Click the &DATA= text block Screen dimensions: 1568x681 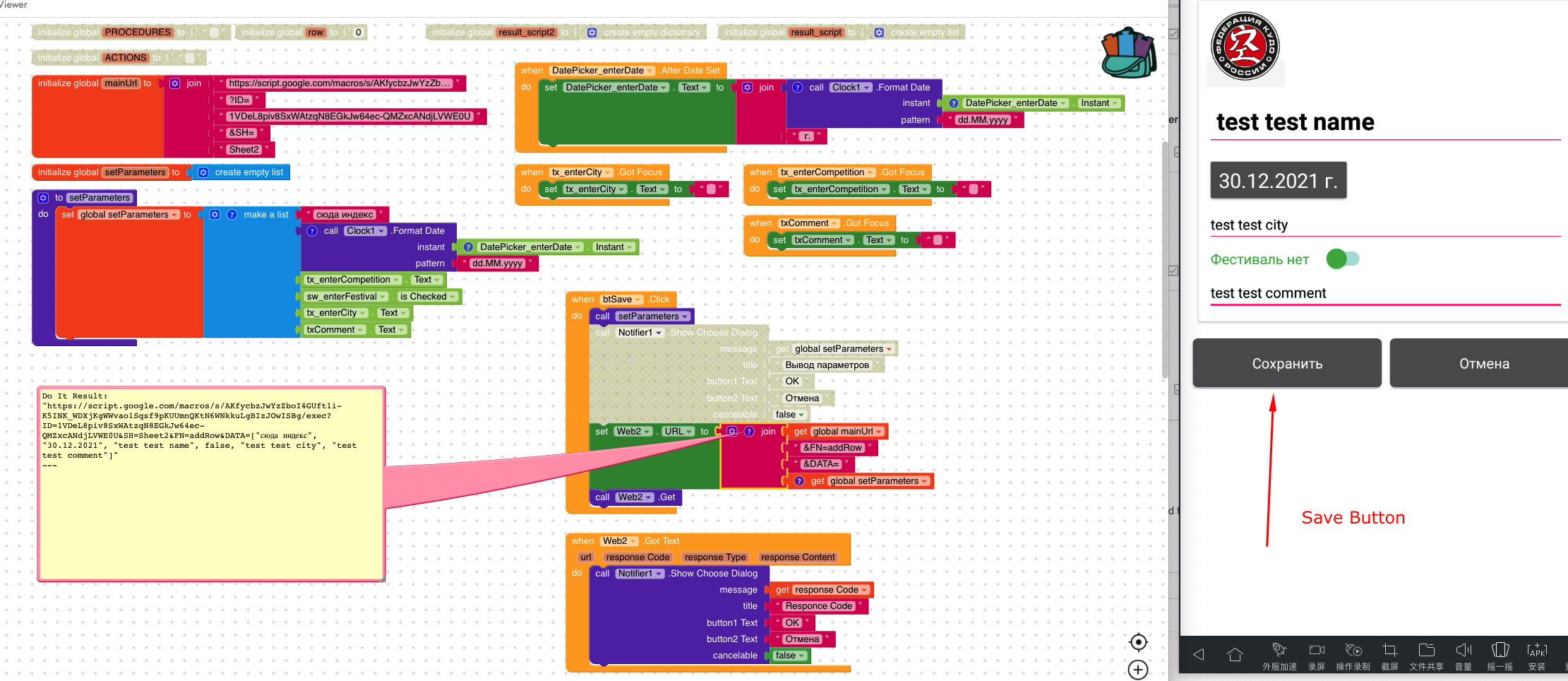click(821, 464)
